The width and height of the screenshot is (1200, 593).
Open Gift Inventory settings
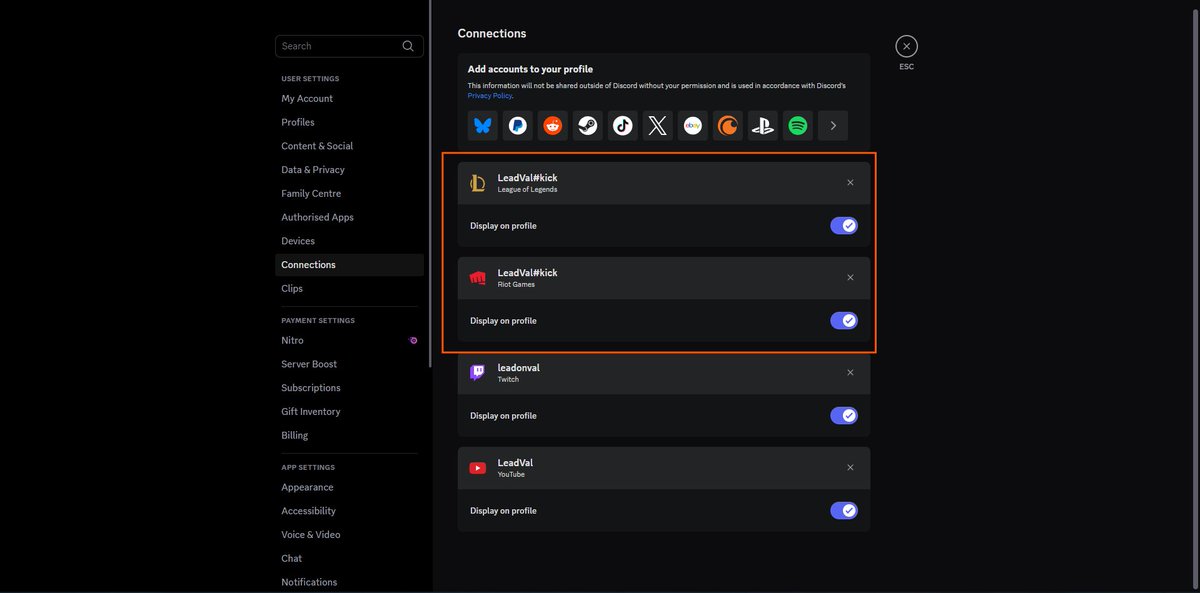pyautogui.click(x=349, y=412)
